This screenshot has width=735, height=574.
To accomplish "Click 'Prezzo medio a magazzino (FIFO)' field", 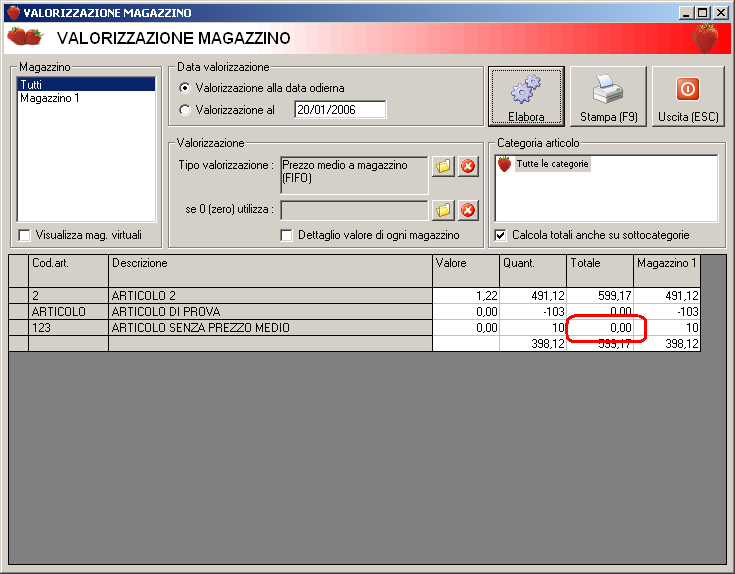I will pyautogui.click(x=354, y=175).
